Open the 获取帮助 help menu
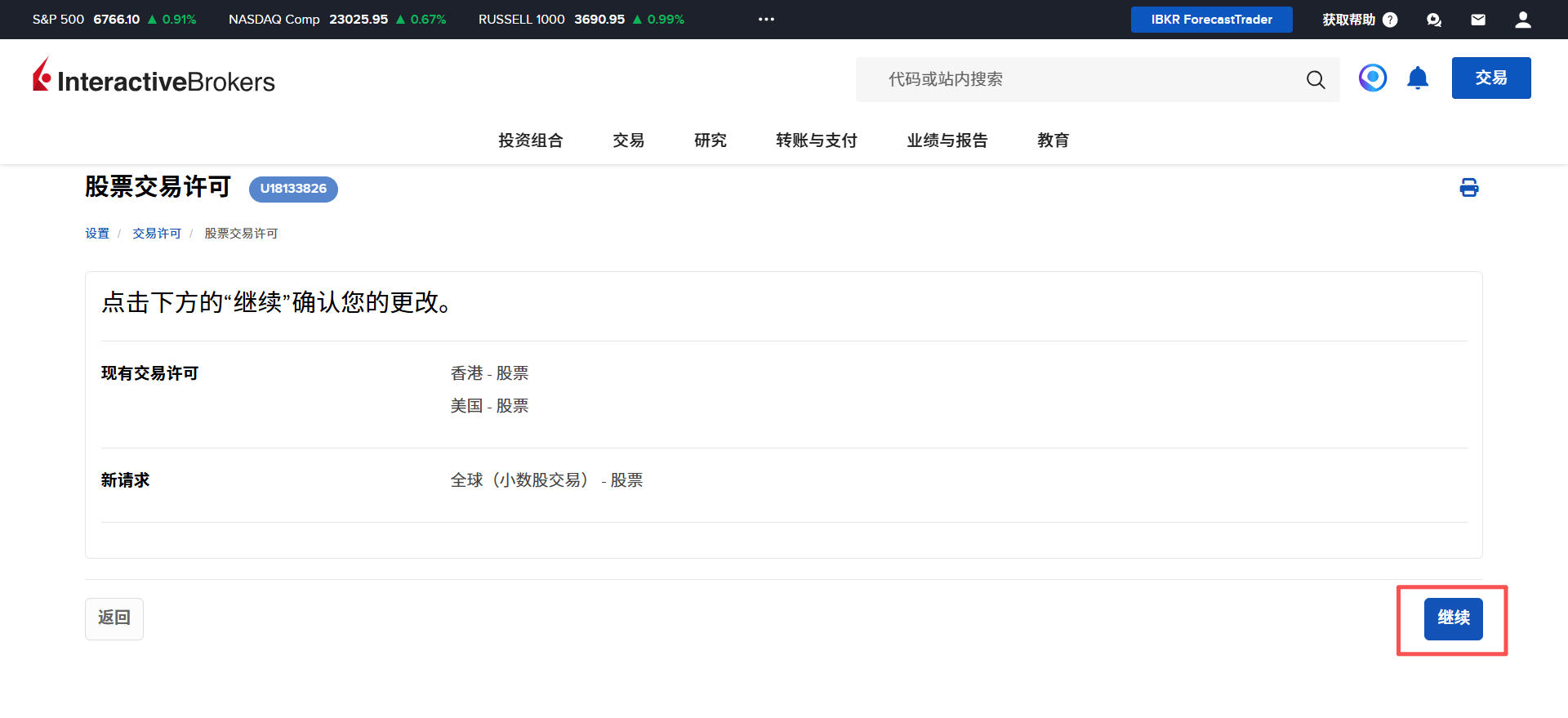 click(x=1360, y=20)
